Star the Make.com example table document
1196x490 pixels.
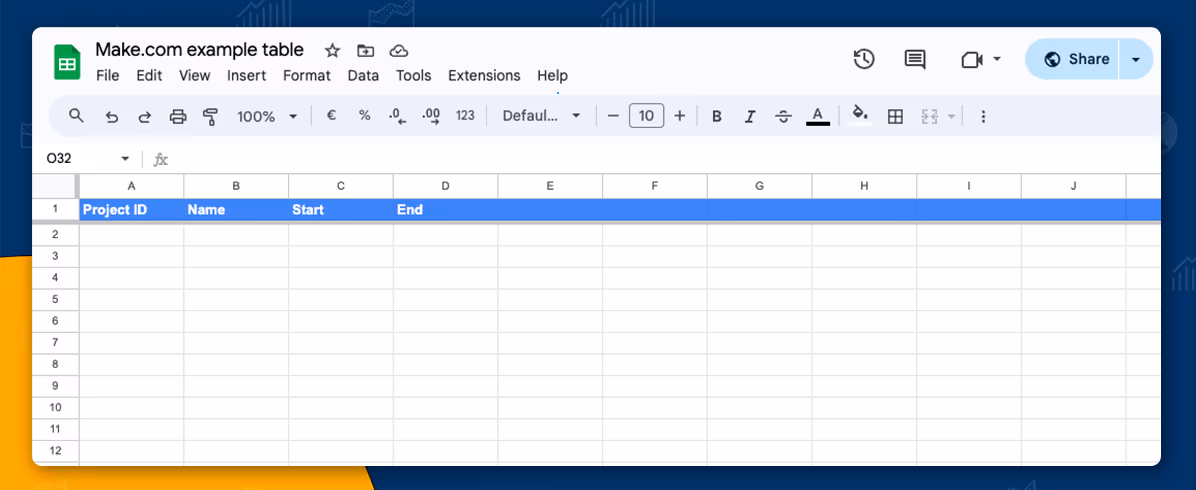(x=333, y=51)
